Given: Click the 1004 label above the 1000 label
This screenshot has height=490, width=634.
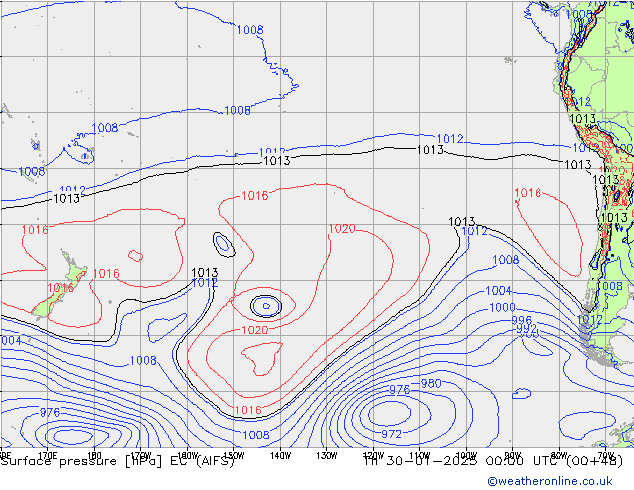Looking at the screenshot, I should (x=498, y=291).
